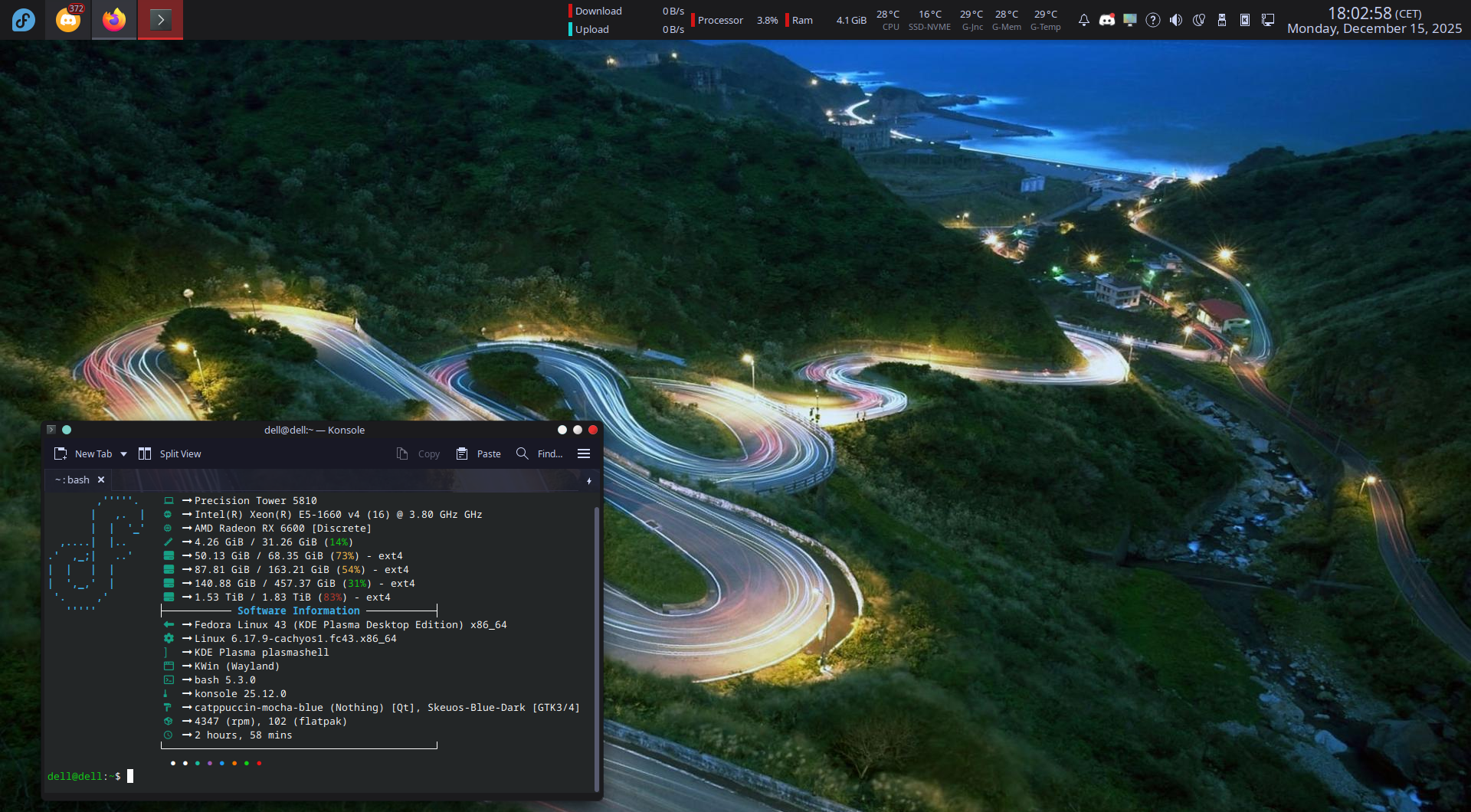Click the Discord system tray icon
Image resolution: width=1471 pixels, height=812 pixels.
pyautogui.click(x=1107, y=20)
